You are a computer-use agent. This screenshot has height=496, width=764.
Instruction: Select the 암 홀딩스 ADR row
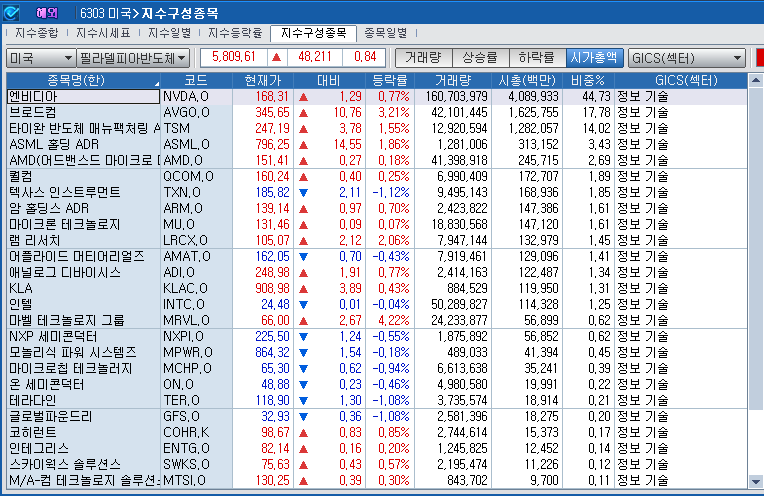pos(377,209)
